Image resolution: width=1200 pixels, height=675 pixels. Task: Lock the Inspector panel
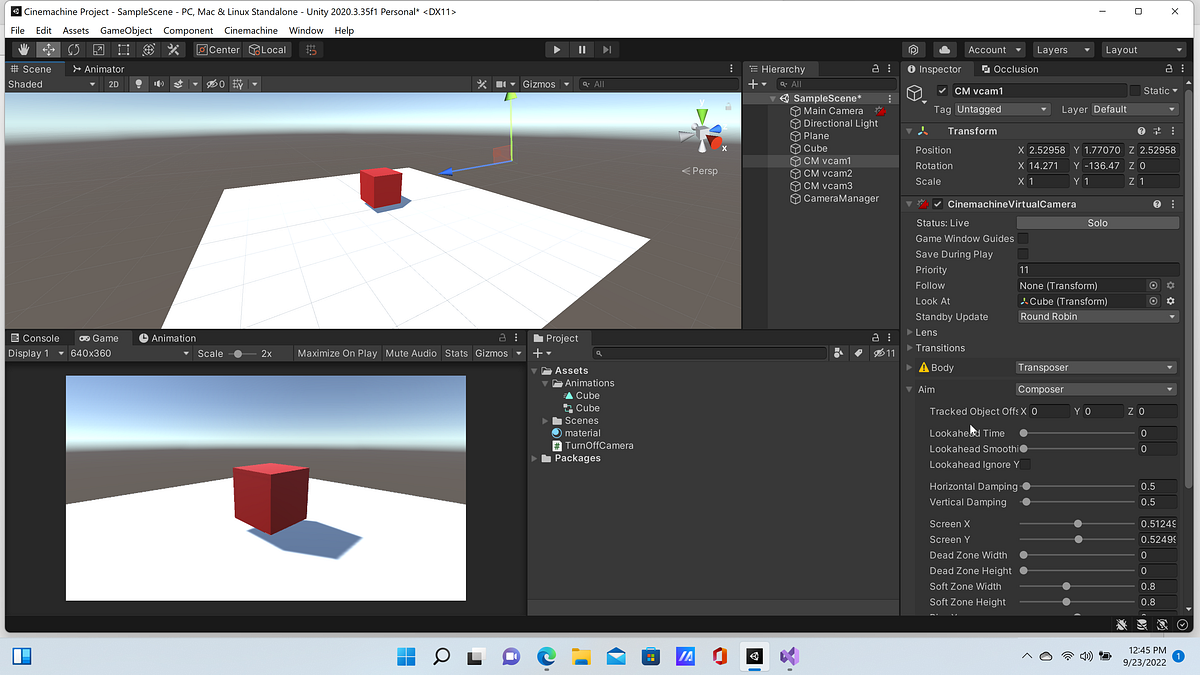tap(1170, 69)
